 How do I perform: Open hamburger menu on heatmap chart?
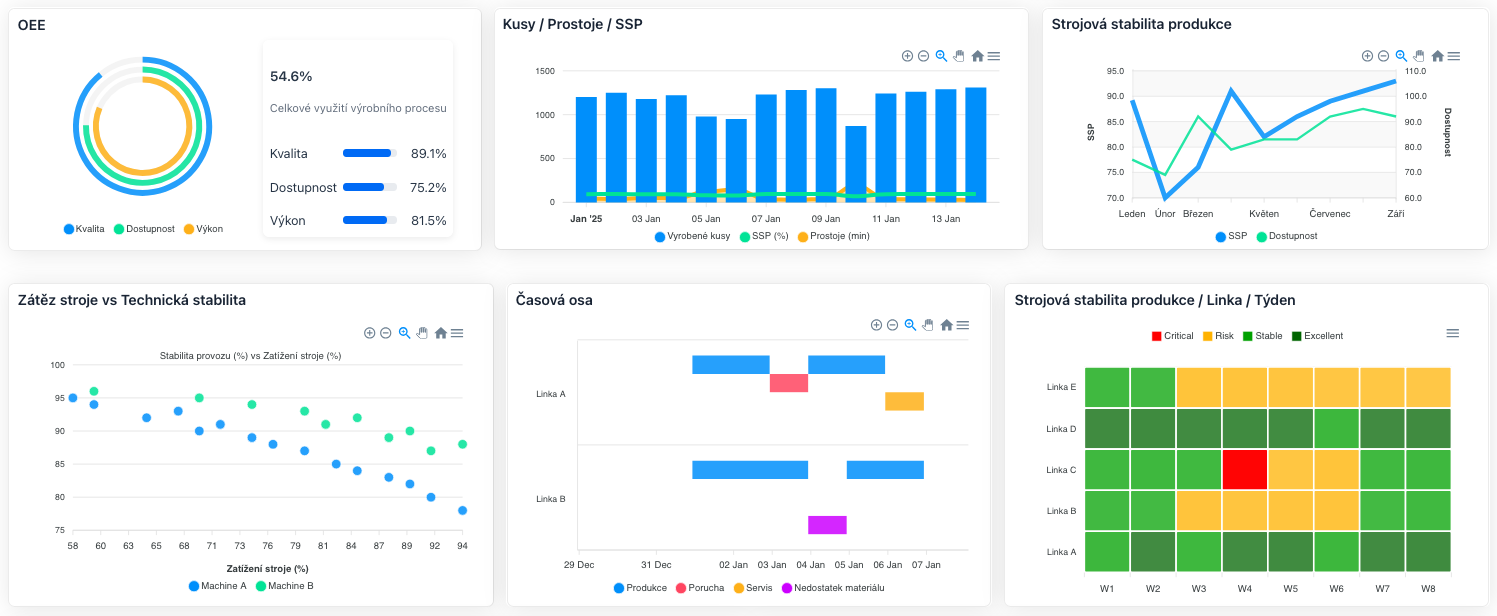coord(1453,333)
